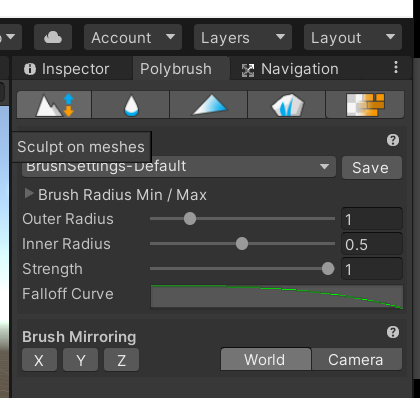Image resolution: width=420 pixels, height=398 pixels.
Task: Click the Strength value field
Action: click(372, 269)
